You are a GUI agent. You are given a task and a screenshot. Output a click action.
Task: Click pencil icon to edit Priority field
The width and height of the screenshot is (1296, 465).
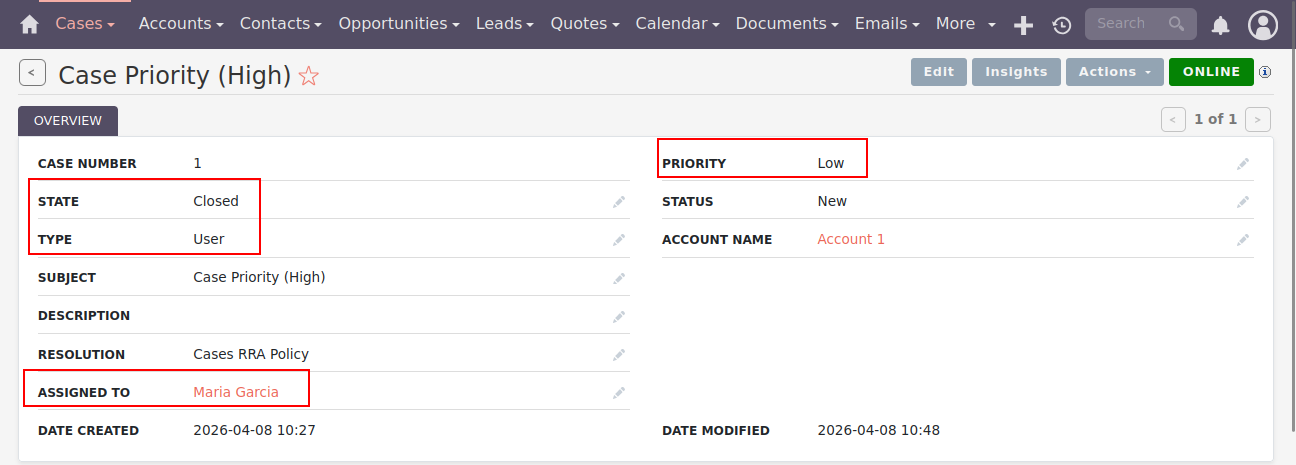pos(1243,164)
